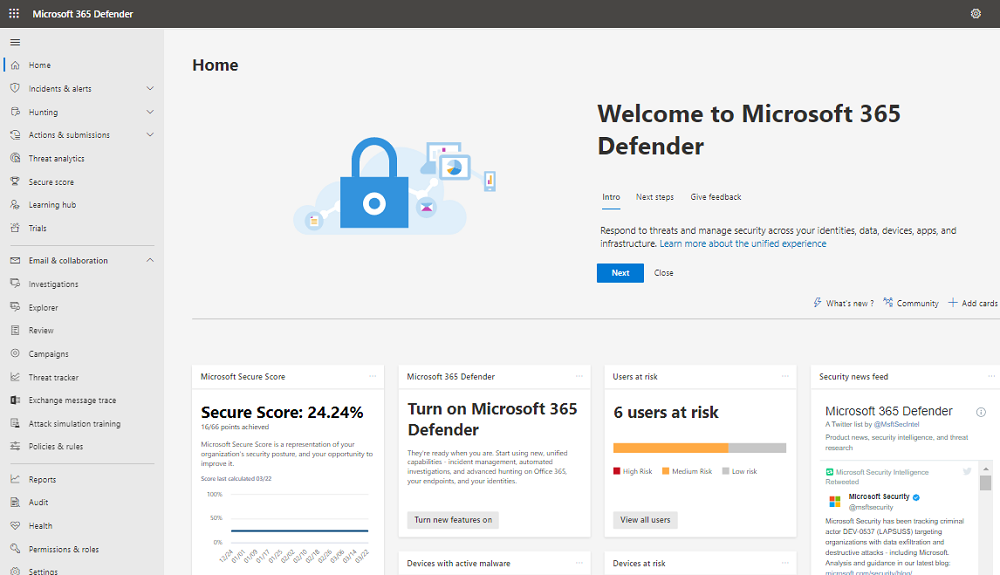Image resolution: width=1000 pixels, height=575 pixels.
Task: Expand Incidents & alerts section
Action: (150, 89)
